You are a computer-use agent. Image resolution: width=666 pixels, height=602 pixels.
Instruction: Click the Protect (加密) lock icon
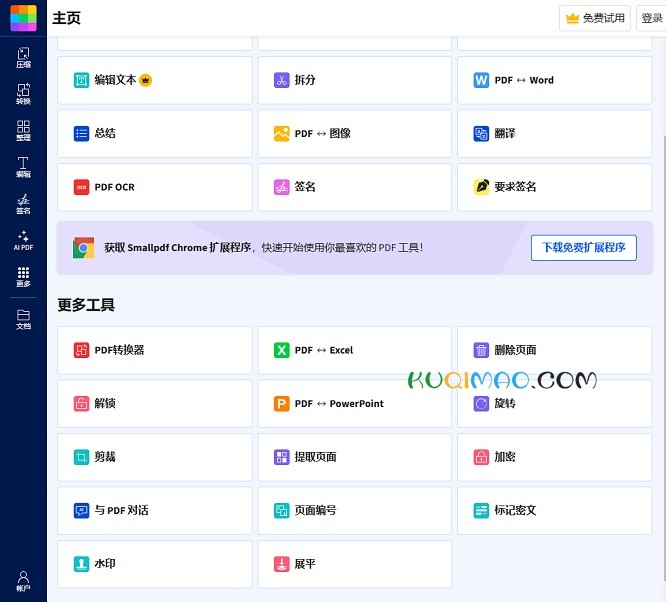[481, 457]
